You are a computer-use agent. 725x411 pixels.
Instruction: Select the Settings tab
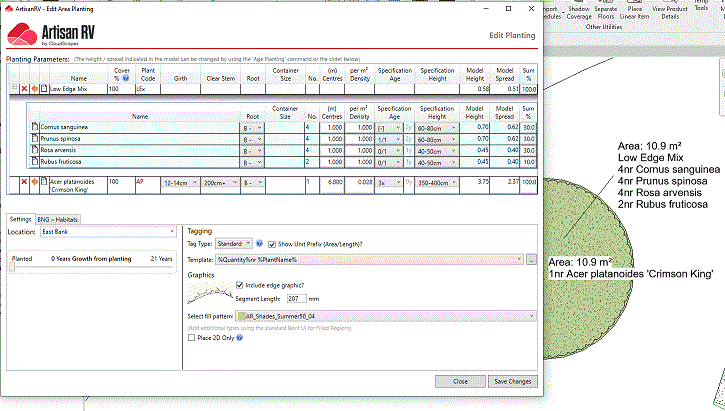coord(20,218)
